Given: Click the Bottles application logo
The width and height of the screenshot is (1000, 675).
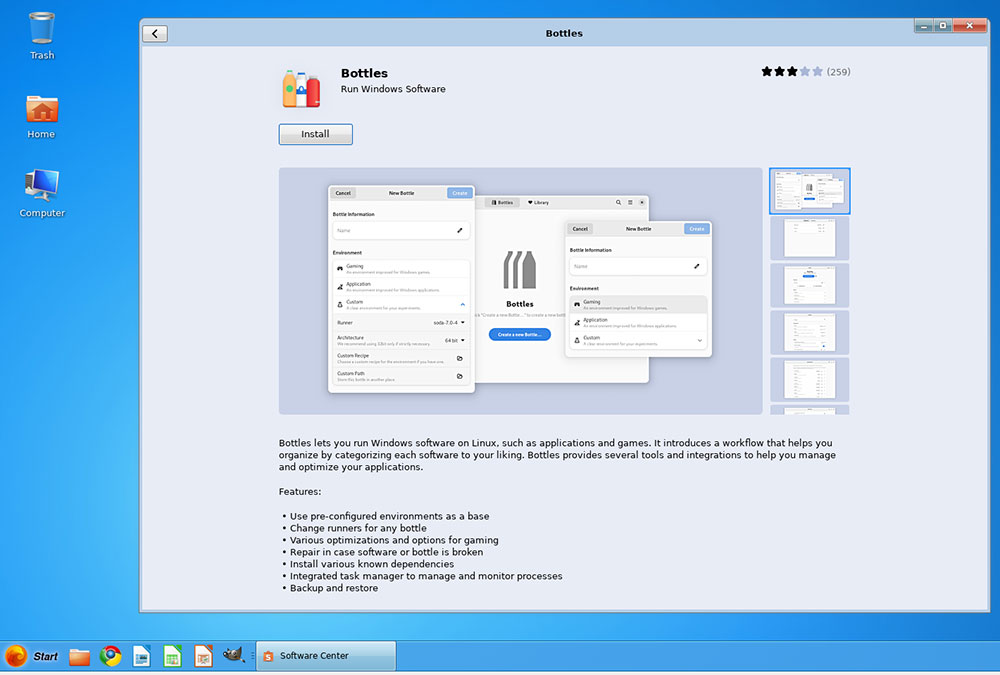Looking at the screenshot, I should pyautogui.click(x=299, y=88).
